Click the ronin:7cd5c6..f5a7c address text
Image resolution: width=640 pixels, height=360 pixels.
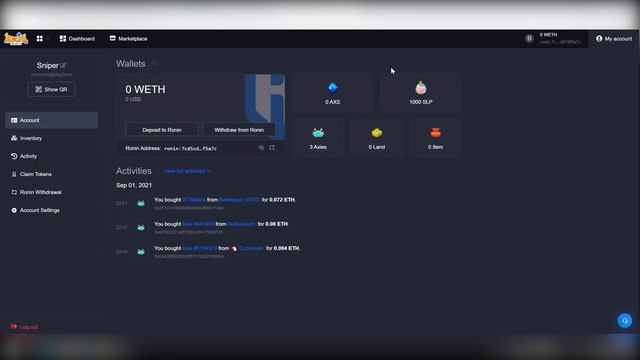coord(190,148)
